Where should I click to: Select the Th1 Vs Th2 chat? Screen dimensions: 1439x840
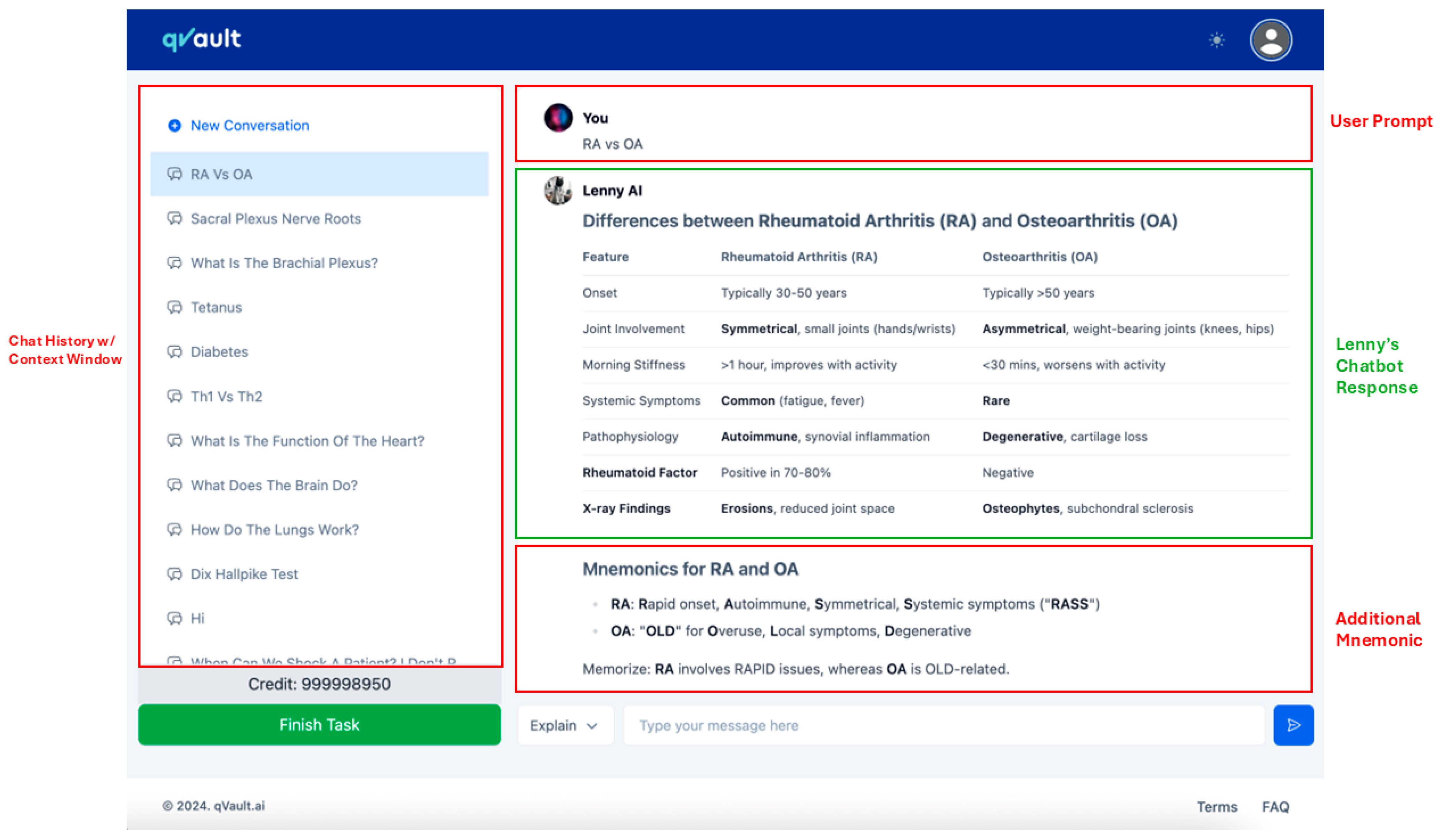[x=226, y=396]
